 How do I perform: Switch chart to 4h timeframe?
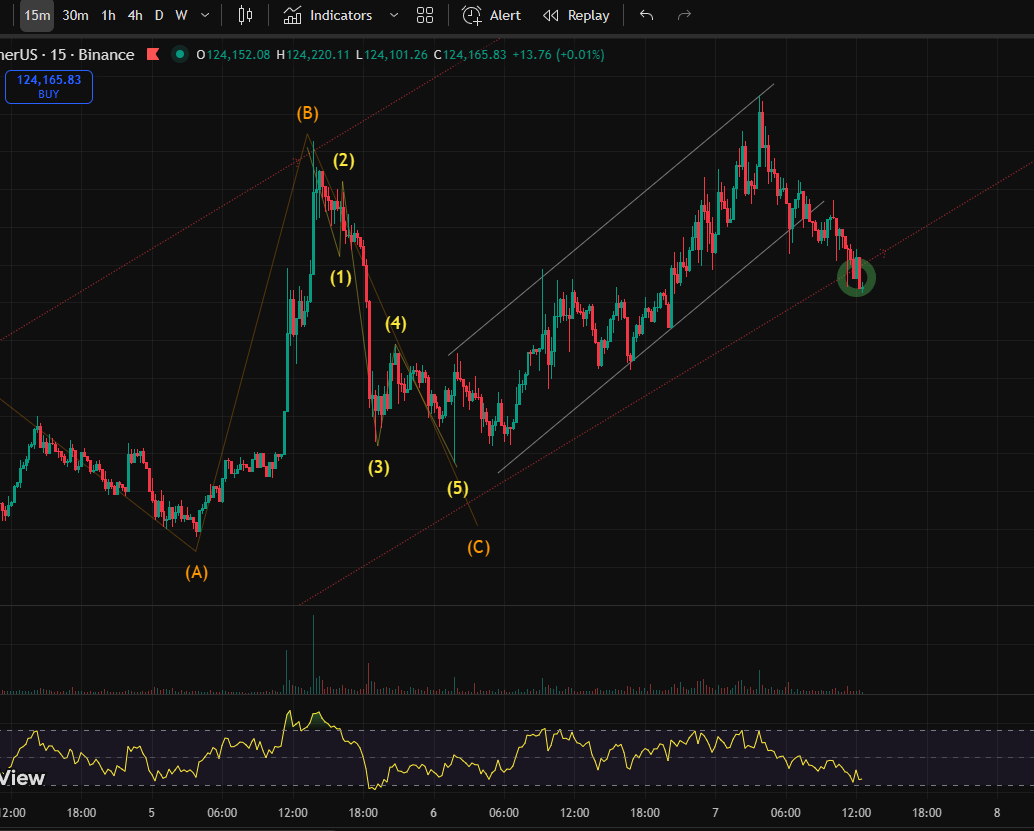tap(135, 15)
